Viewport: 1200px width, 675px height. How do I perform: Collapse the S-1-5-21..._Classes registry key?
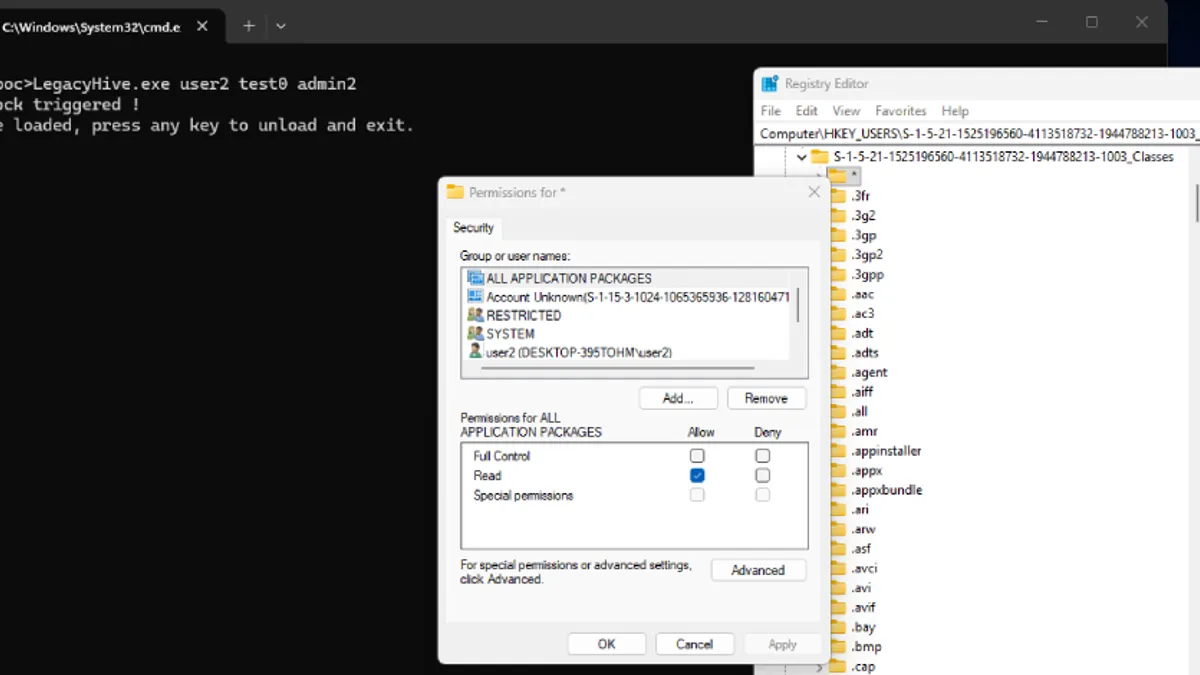(x=801, y=157)
